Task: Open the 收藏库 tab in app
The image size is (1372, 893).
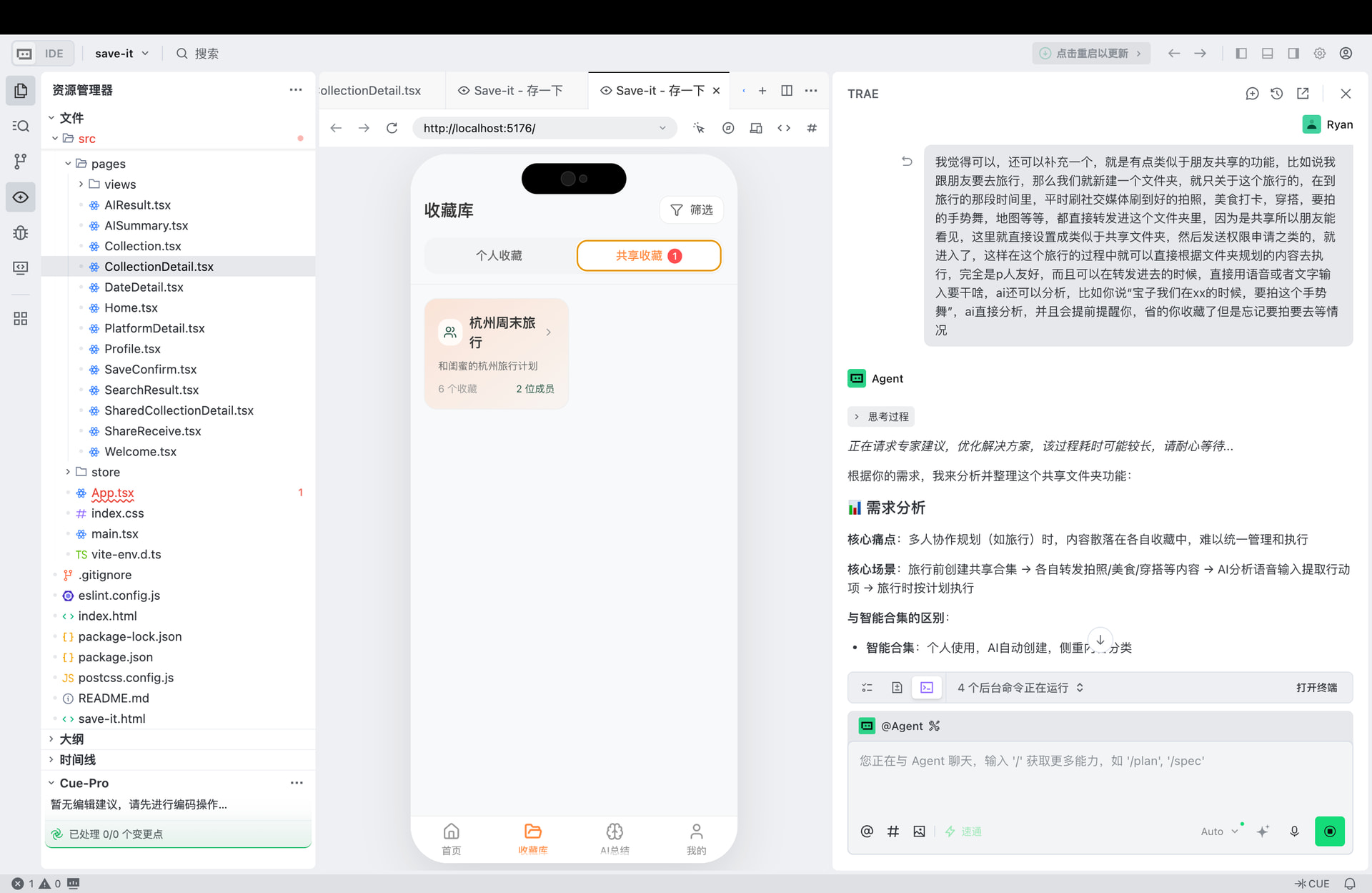Action: point(533,839)
